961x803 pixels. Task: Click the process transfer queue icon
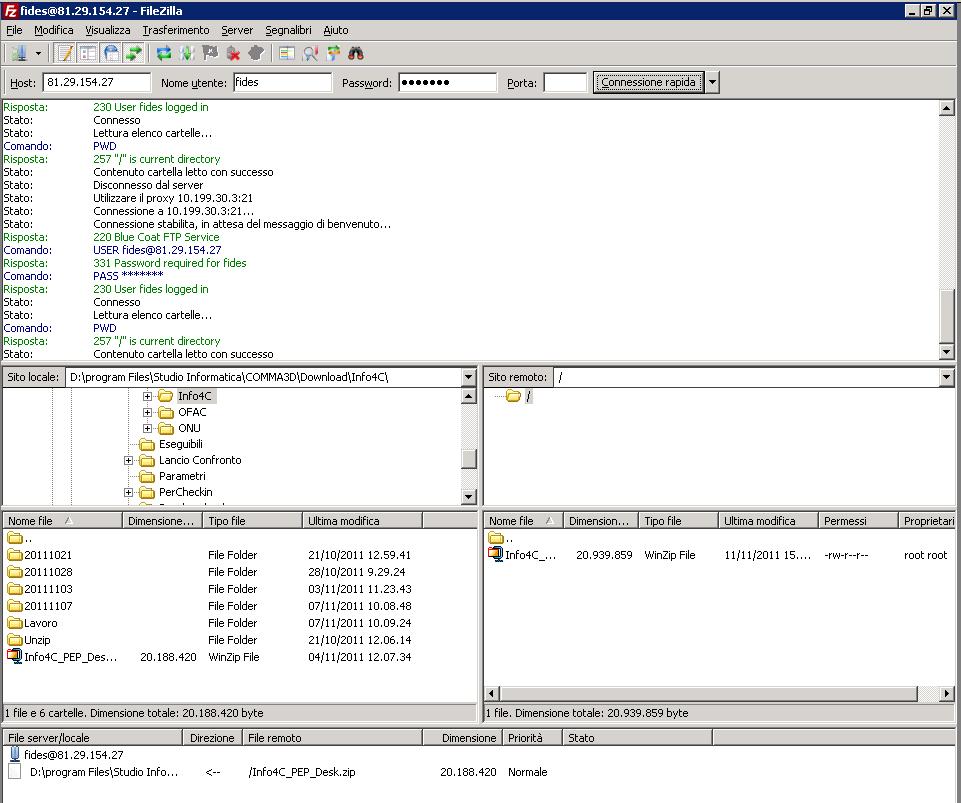tap(187, 53)
